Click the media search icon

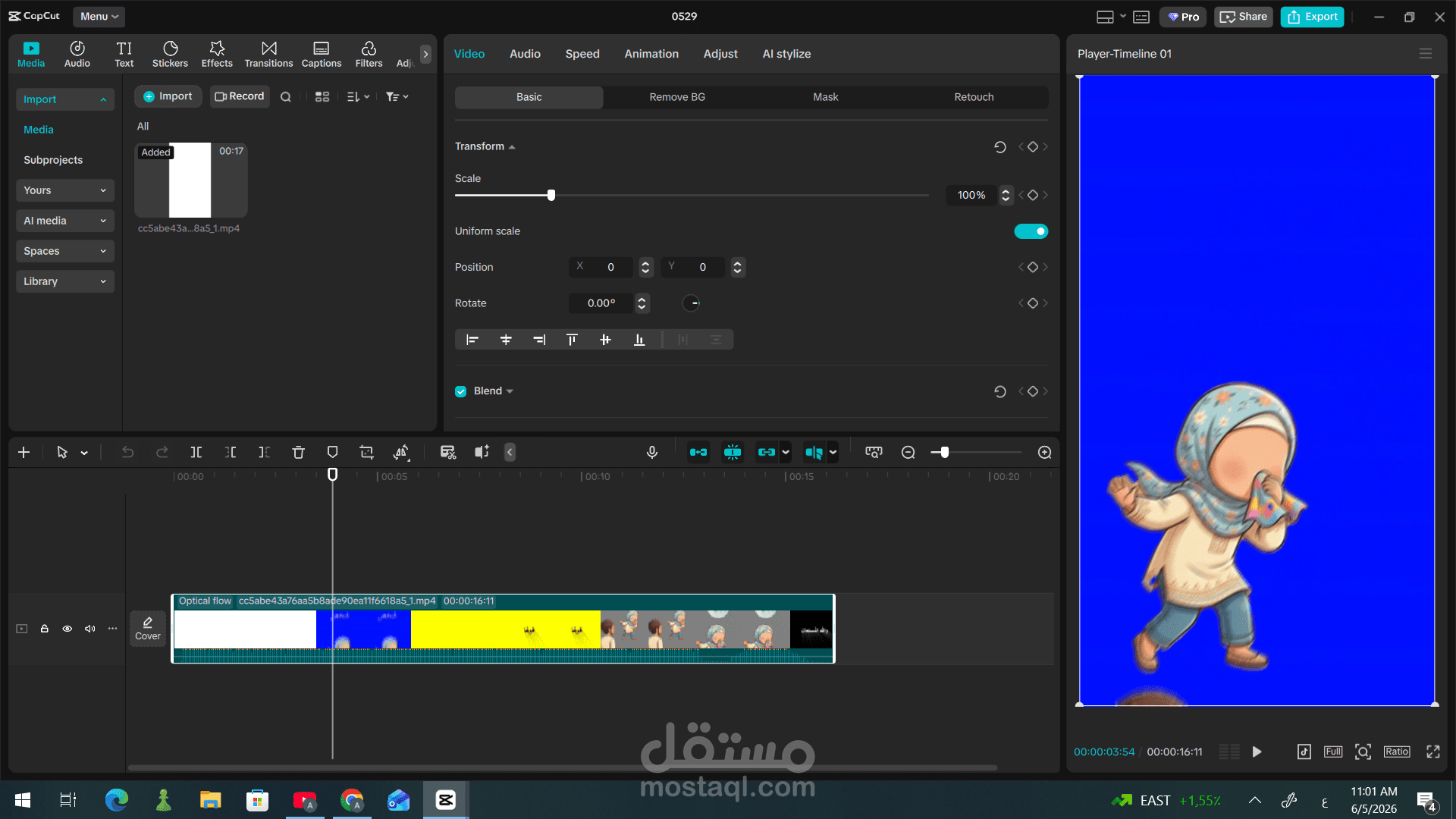286,97
